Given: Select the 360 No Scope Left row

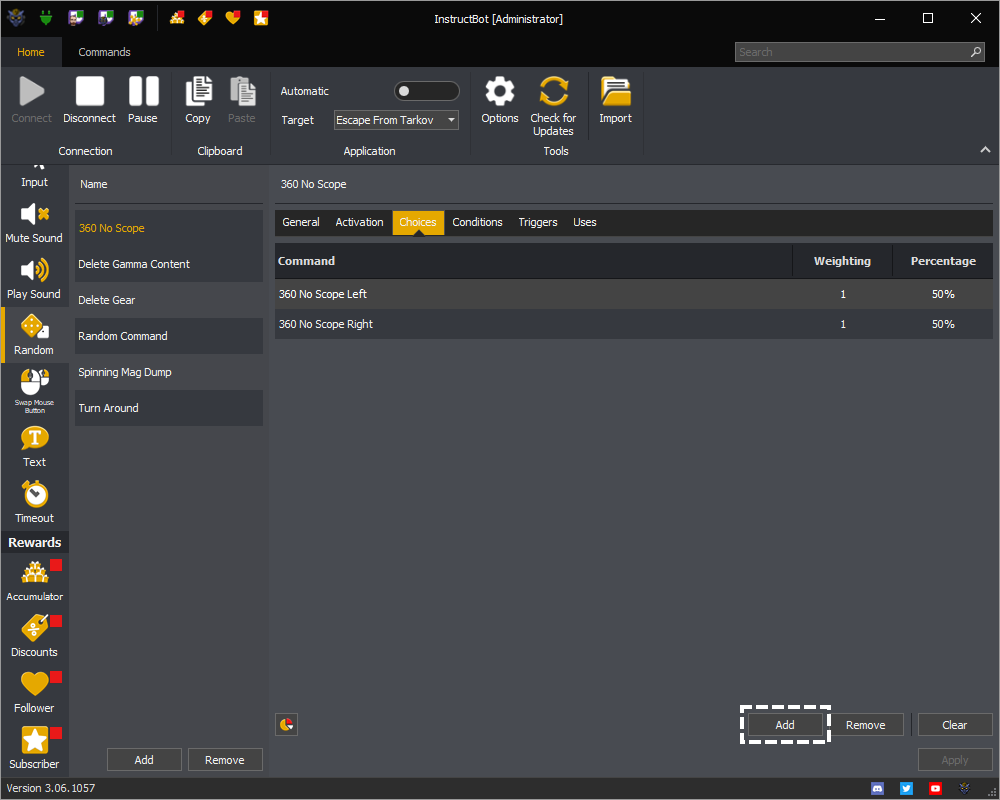Looking at the screenshot, I should pos(633,294).
